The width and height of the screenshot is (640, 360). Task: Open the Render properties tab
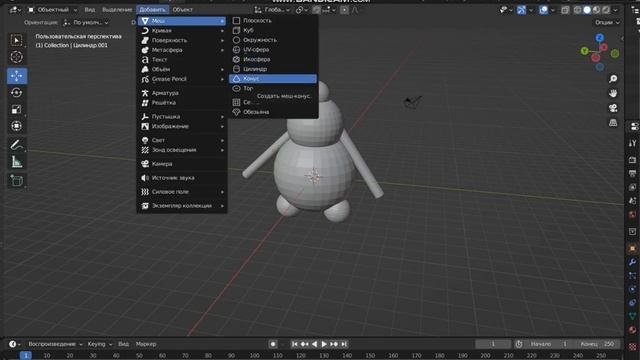click(x=632, y=160)
